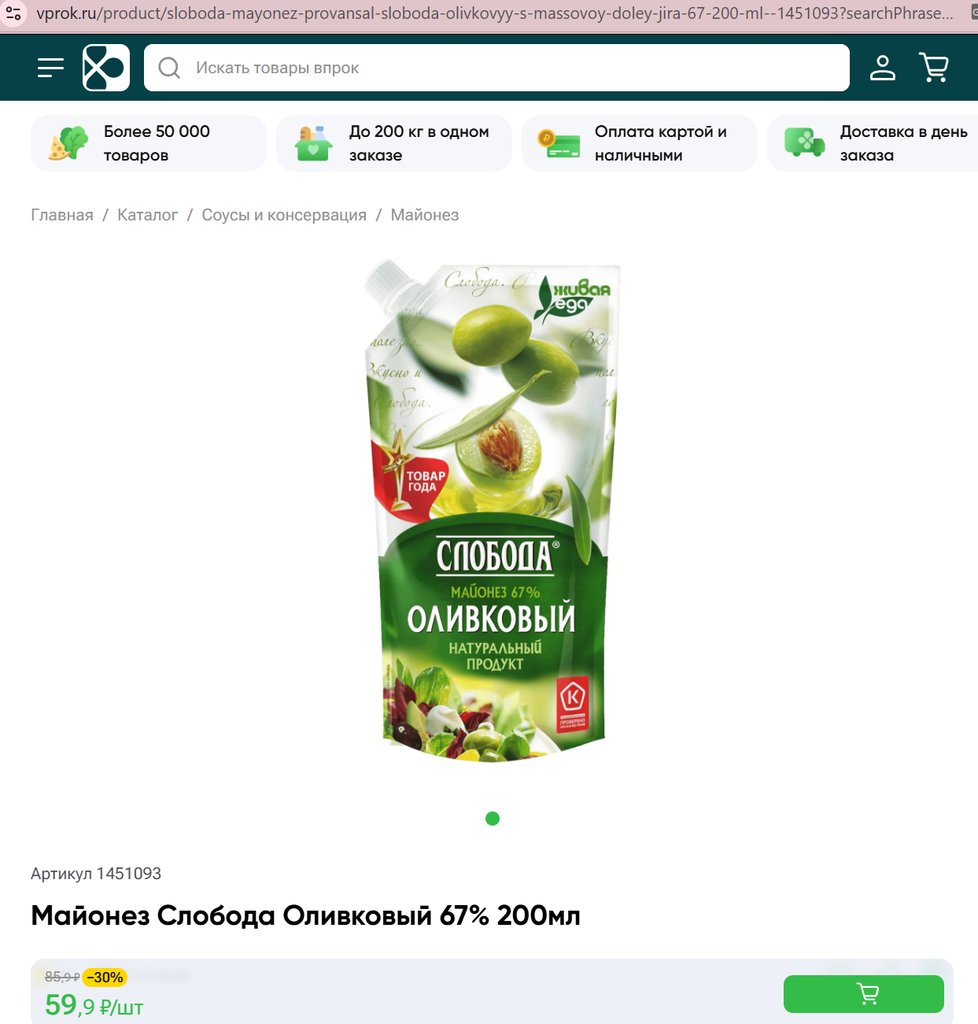The image size is (978, 1024).
Task: Add mayonnaise to cart with green button
Action: pos(864,994)
